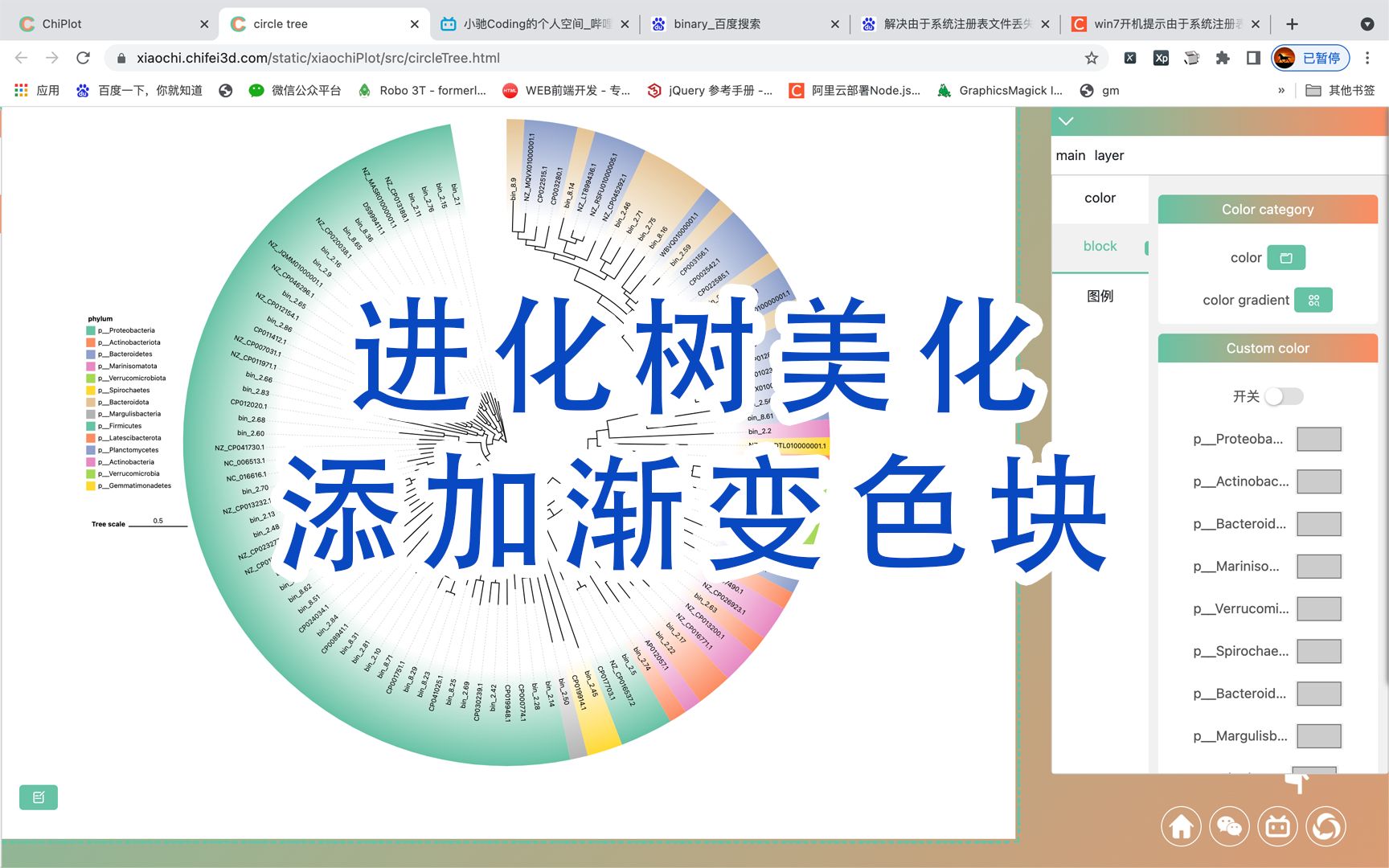Screen dimensions: 1389x868
Task: Reload the page
Action: point(83,58)
